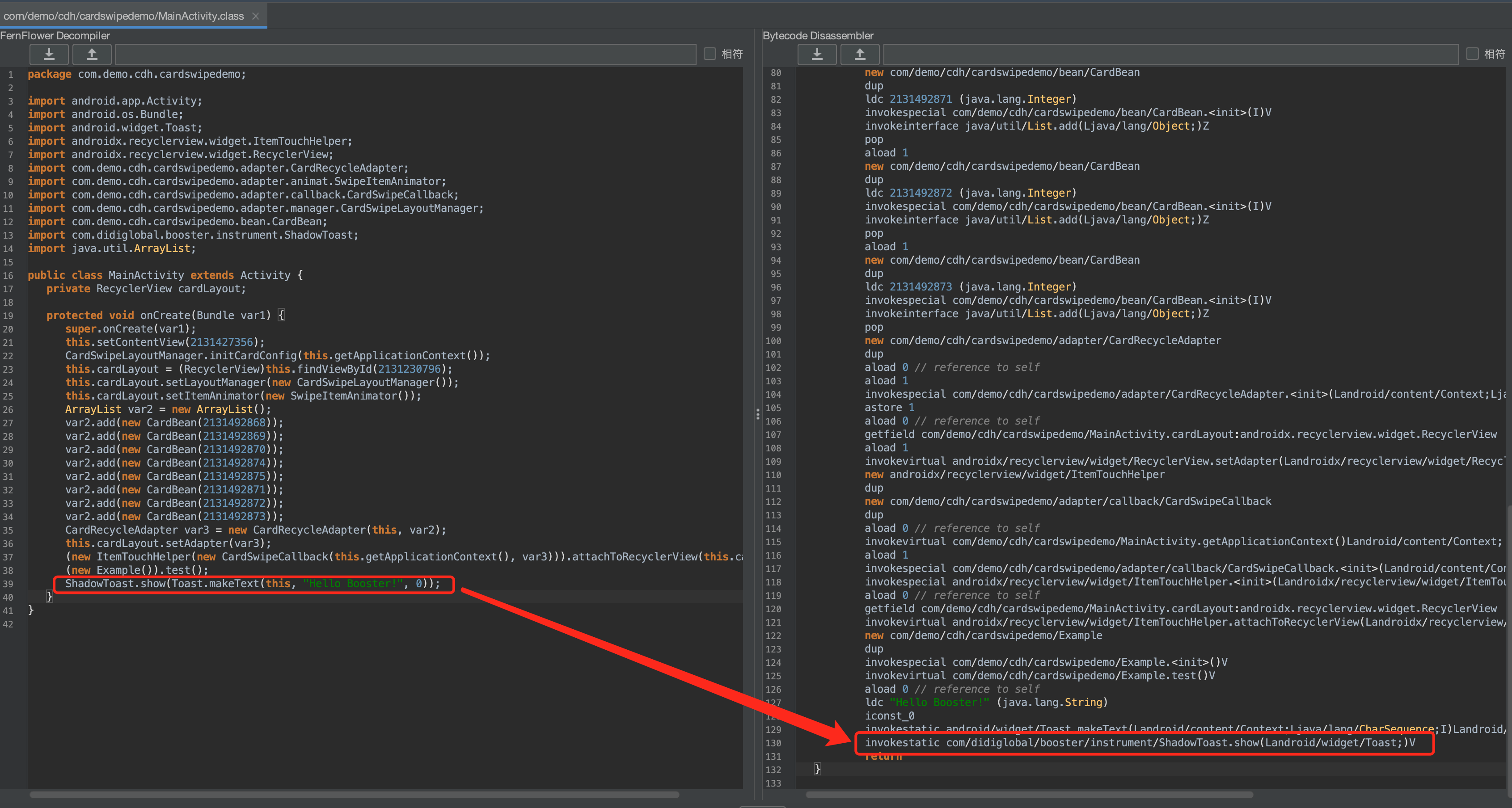The height and width of the screenshot is (808, 1512).
Task: Click FernFlower search previous up-arrow button
Action: (92, 55)
